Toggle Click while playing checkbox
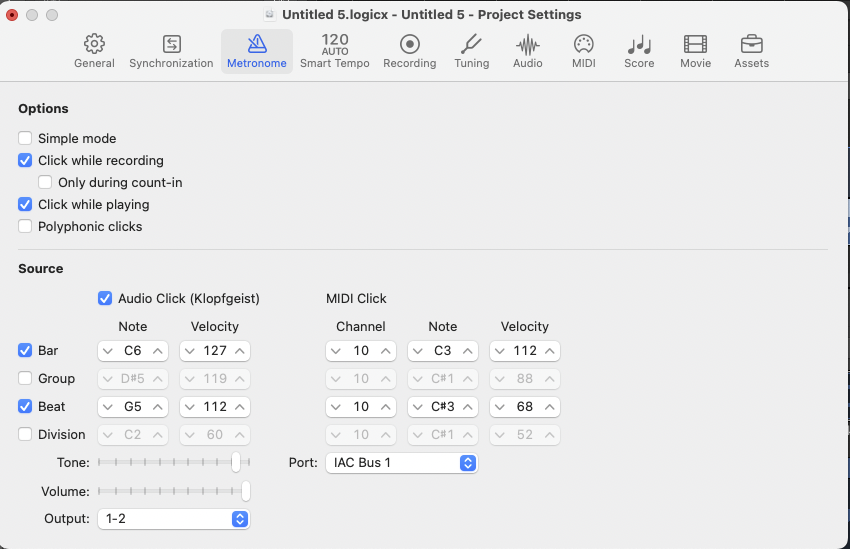Screen dimensions: 850x549 (25, 204)
